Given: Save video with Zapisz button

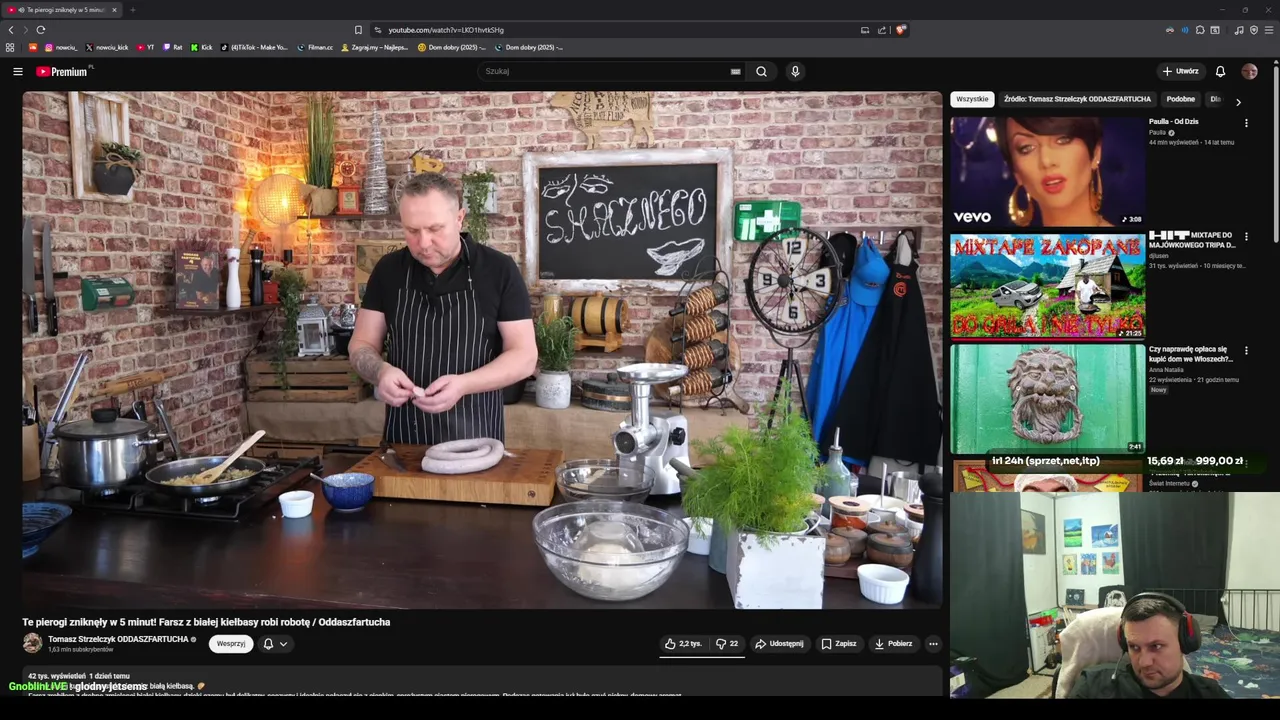Looking at the screenshot, I should click(839, 644).
